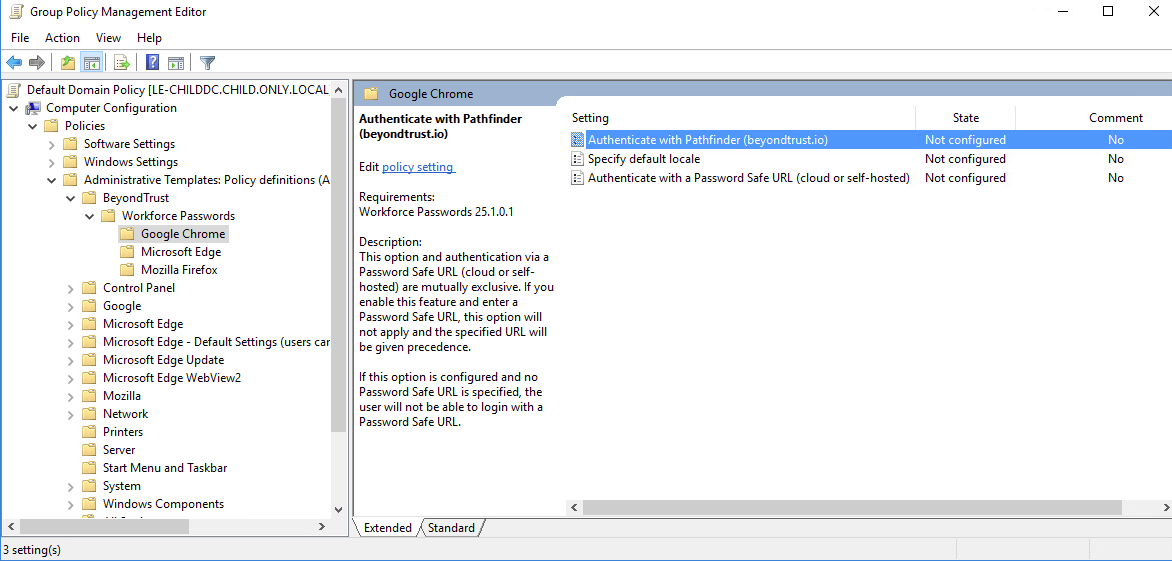1172x561 pixels.
Task: Click the policy icon beside Authenticate with Pathfinder
Action: pyautogui.click(x=577, y=140)
